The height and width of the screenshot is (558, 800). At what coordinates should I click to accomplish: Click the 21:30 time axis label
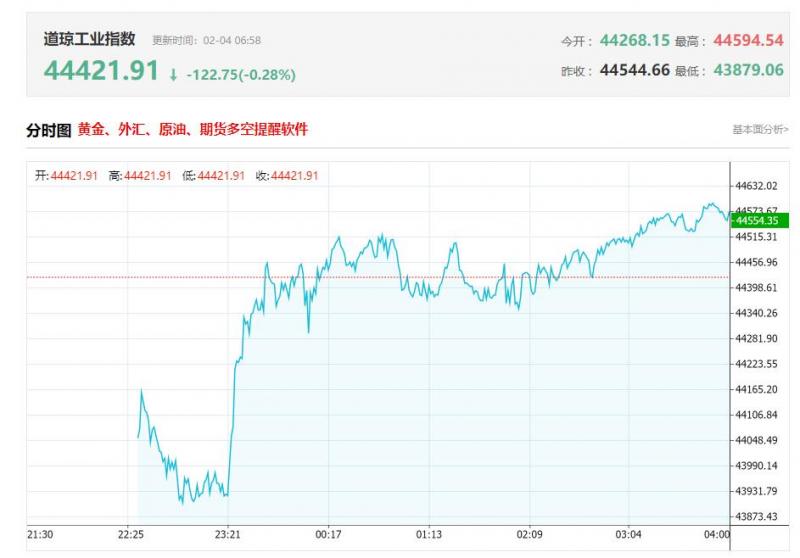click(x=40, y=535)
